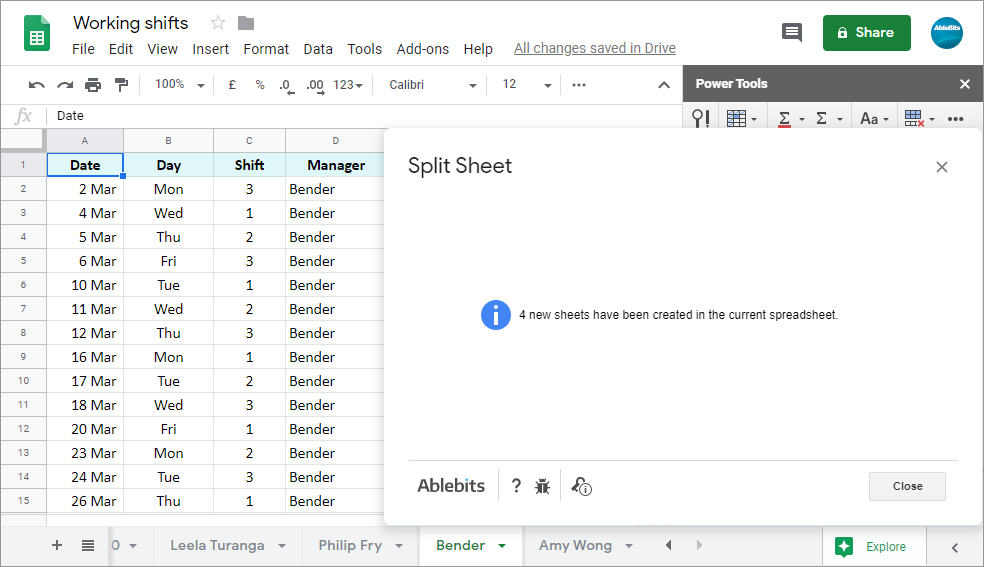Add a new sheet with plus icon
The width and height of the screenshot is (984, 567).
tap(56, 545)
